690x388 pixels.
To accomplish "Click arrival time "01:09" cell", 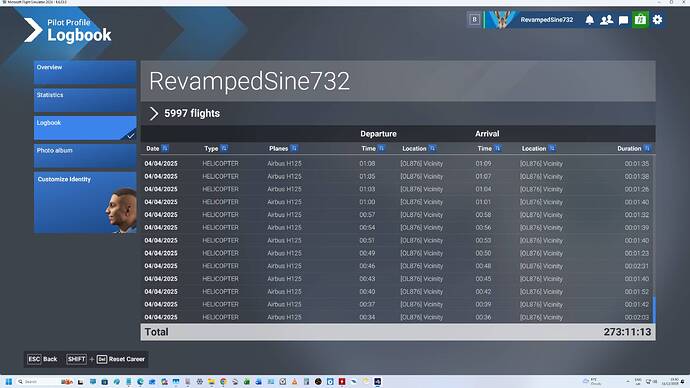I will click(x=483, y=164).
